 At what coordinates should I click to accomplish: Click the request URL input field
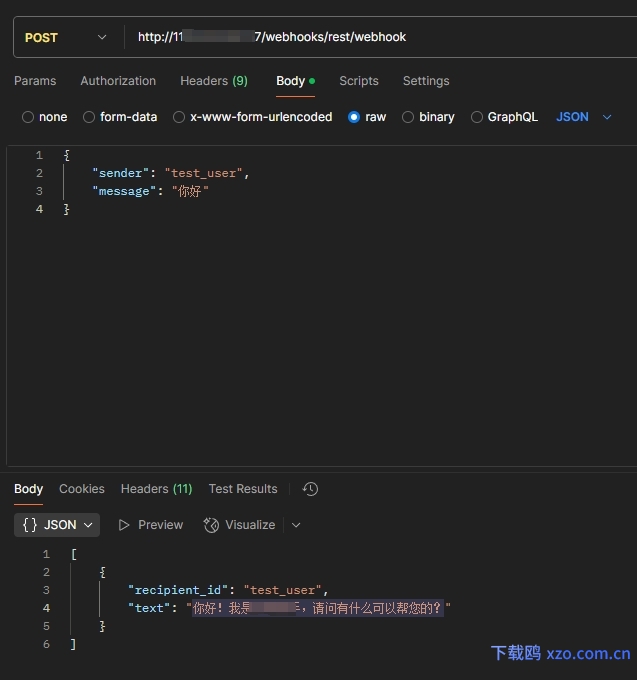tap(370, 37)
